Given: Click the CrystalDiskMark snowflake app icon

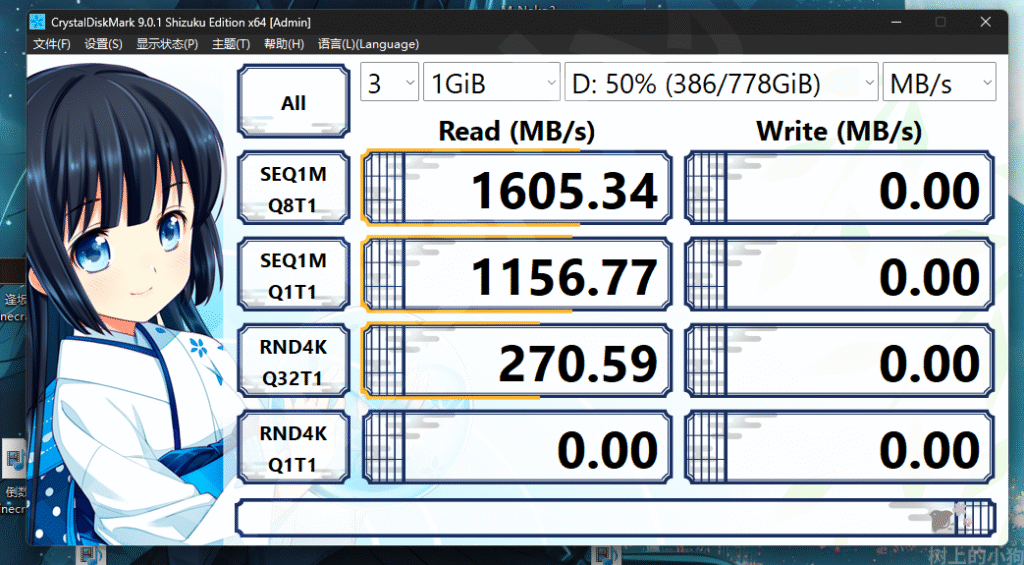Looking at the screenshot, I should pyautogui.click(x=37, y=22).
